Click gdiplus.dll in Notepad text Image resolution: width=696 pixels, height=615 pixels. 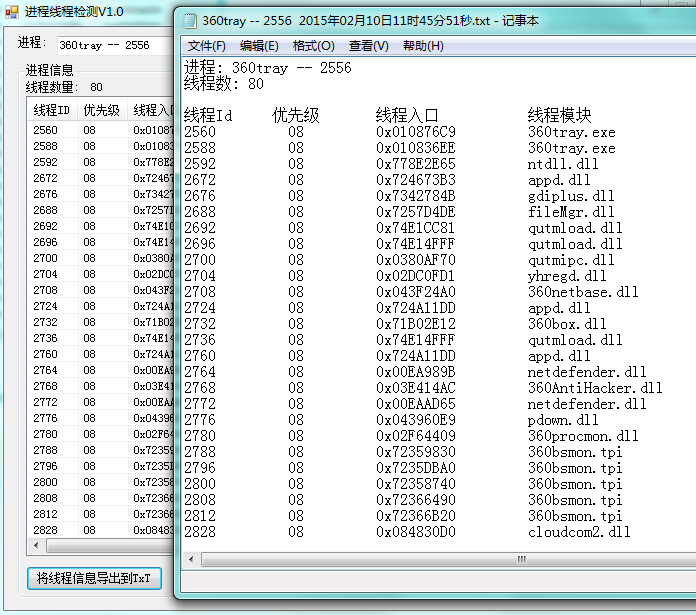coord(571,196)
